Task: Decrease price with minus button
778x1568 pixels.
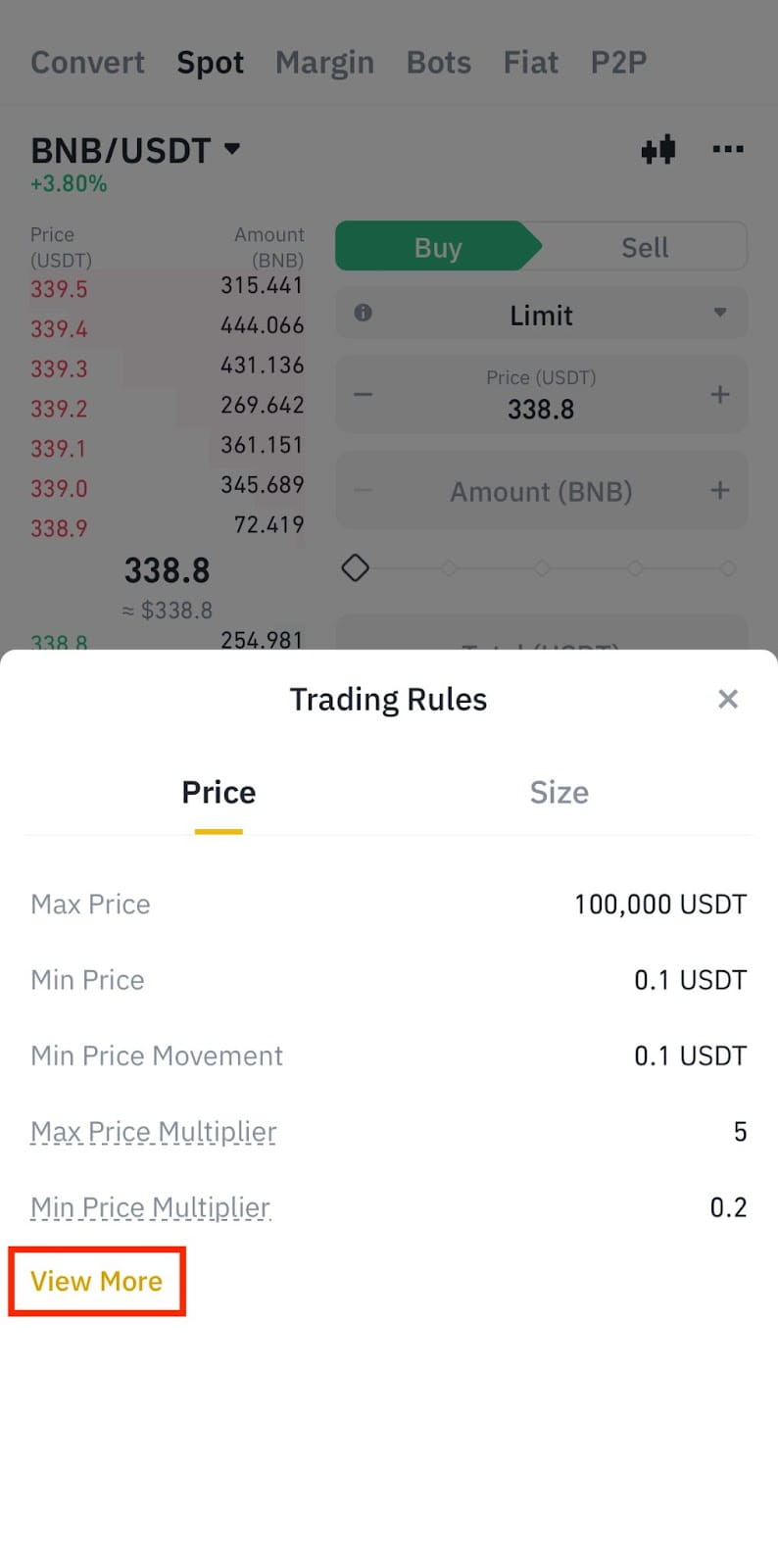Action: pos(363,395)
